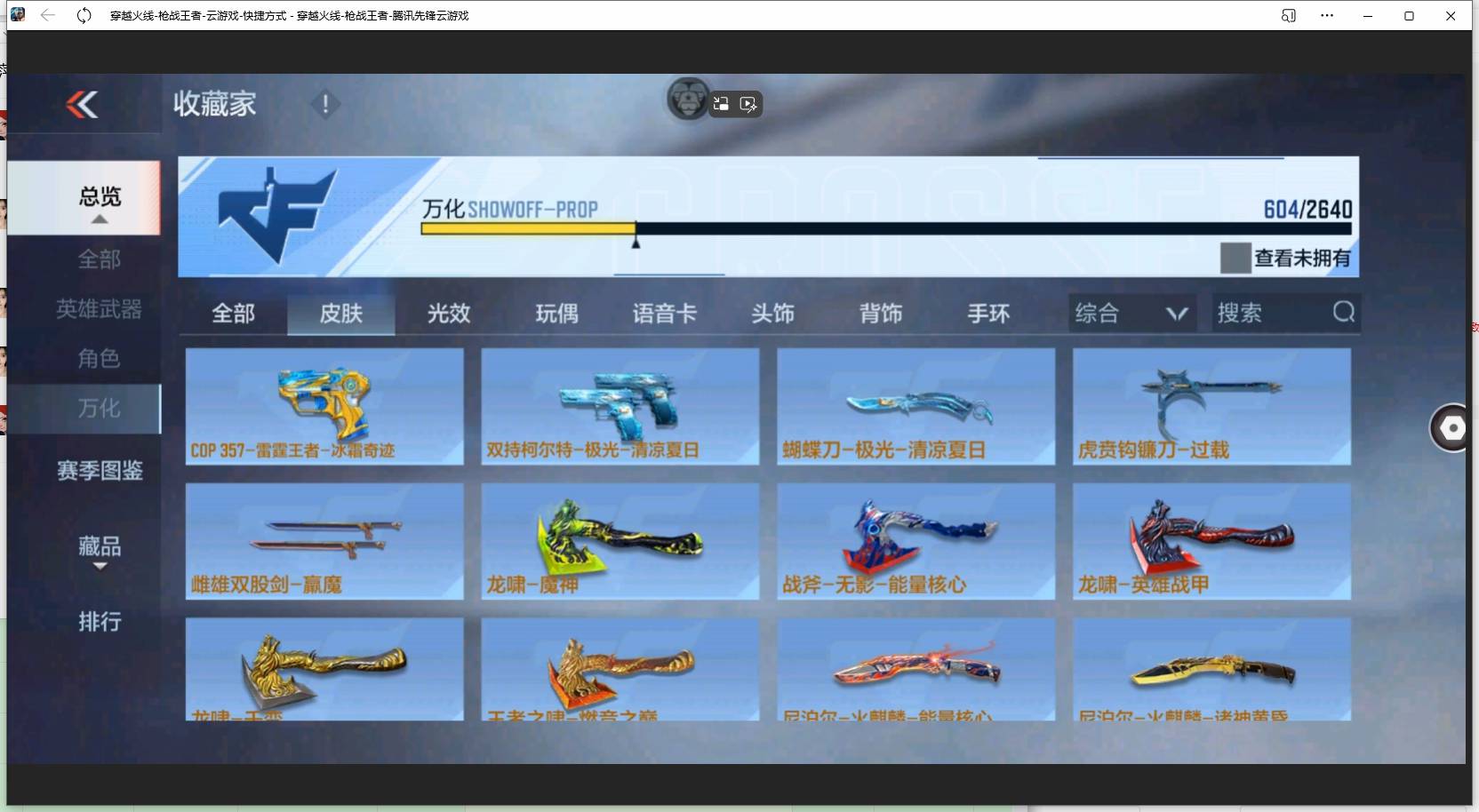
Task: Select the 蝴蝶刀-极光-清凉夏日 knife icon
Action: [918, 408]
